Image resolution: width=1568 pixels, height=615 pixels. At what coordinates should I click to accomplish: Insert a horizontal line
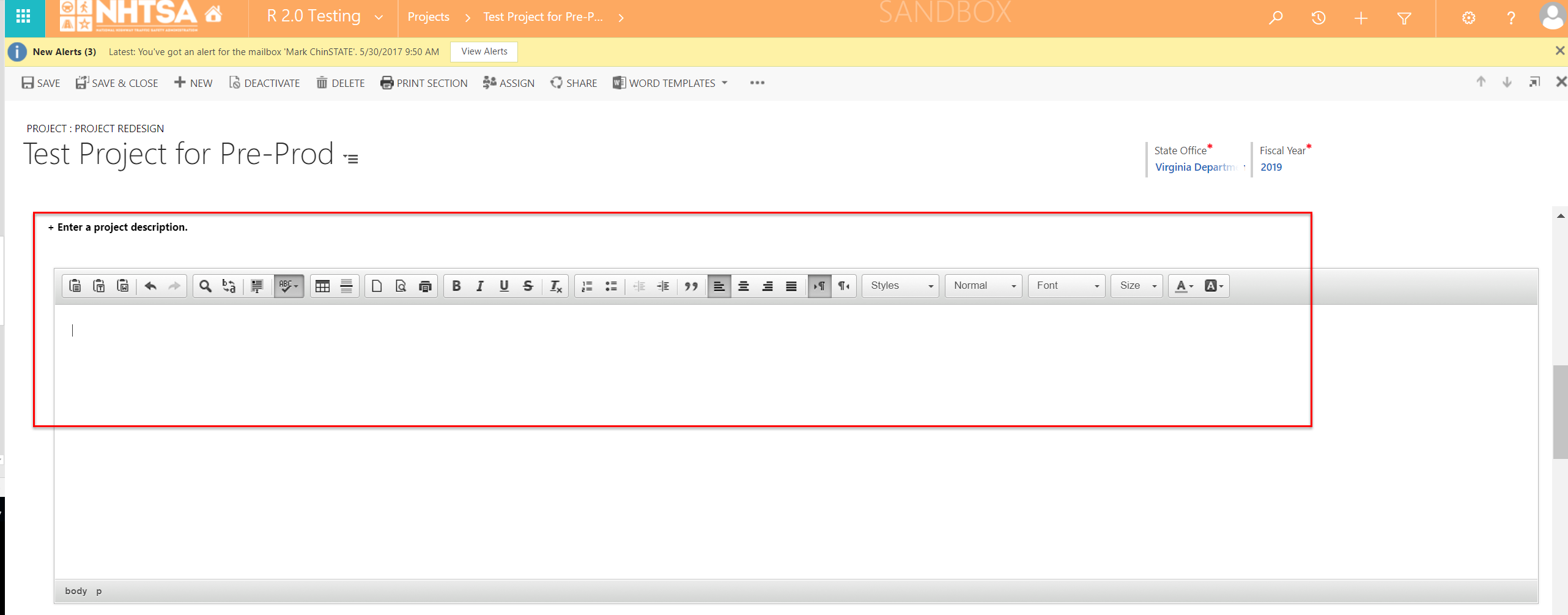click(347, 286)
